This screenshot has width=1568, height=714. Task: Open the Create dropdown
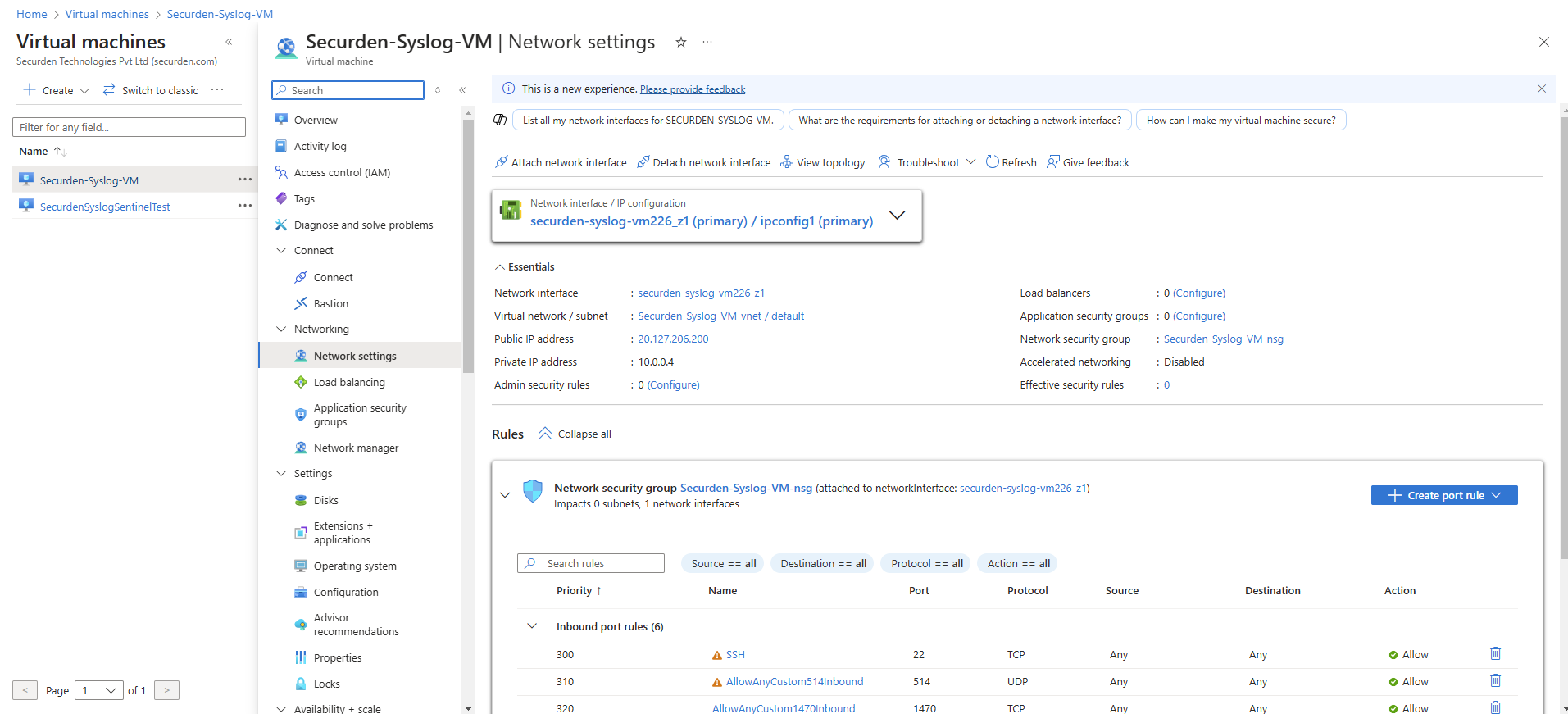pos(57,90)
